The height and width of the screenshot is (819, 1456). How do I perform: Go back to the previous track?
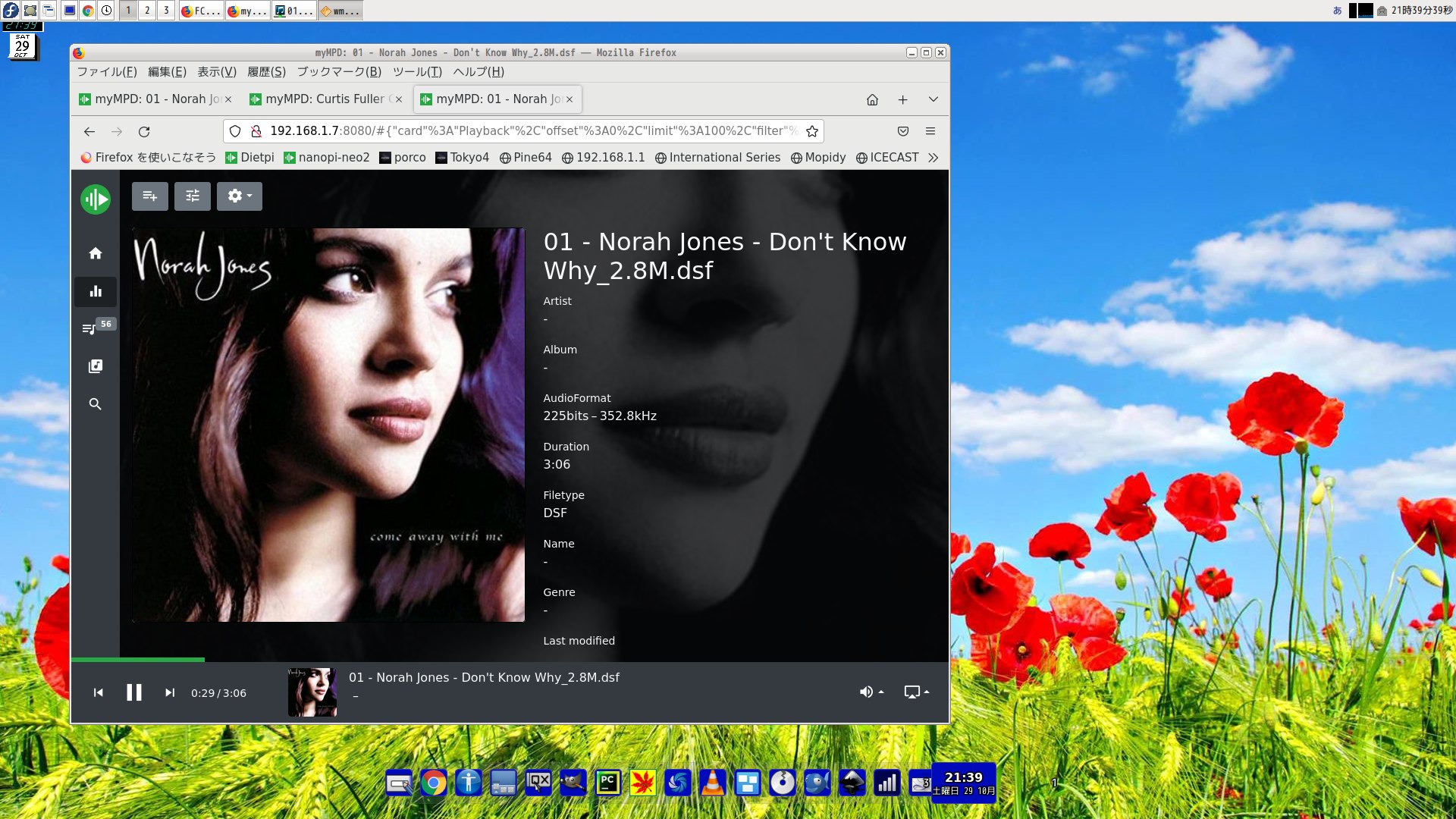pyautogui.click(x=99, y=692)
